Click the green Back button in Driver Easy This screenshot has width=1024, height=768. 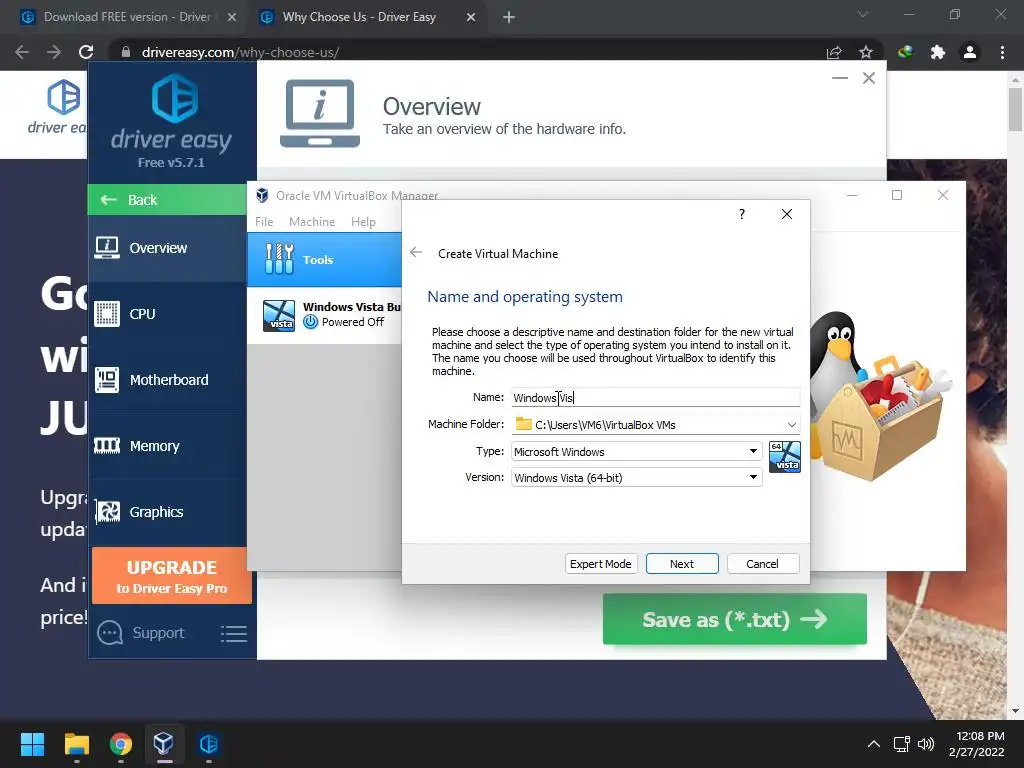click(167, 200)
